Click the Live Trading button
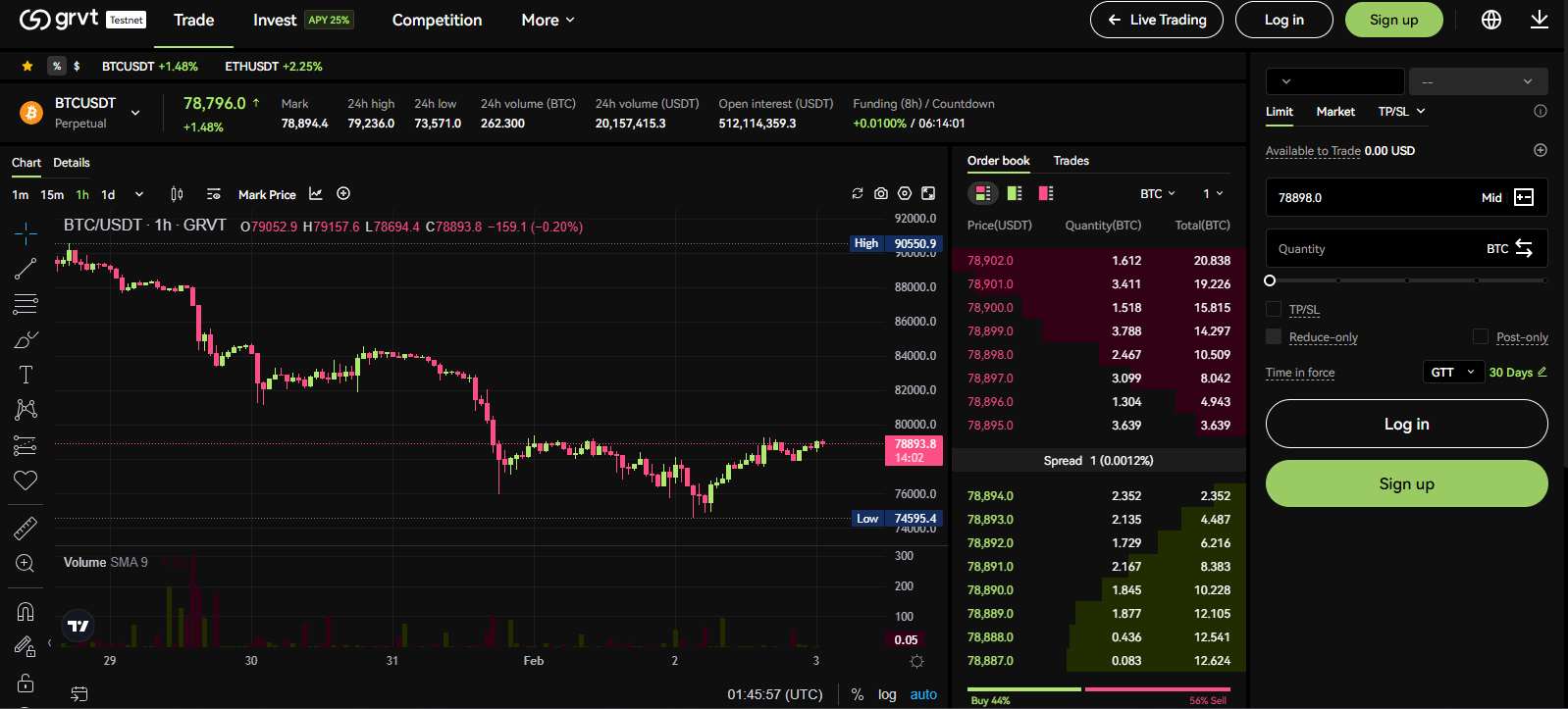The height and width of the screenshot is (709, 1568). (1157, 20)
